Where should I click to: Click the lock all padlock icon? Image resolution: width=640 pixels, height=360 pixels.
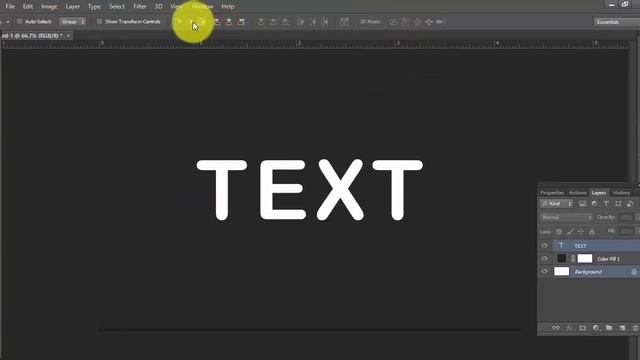pos(591,231)
